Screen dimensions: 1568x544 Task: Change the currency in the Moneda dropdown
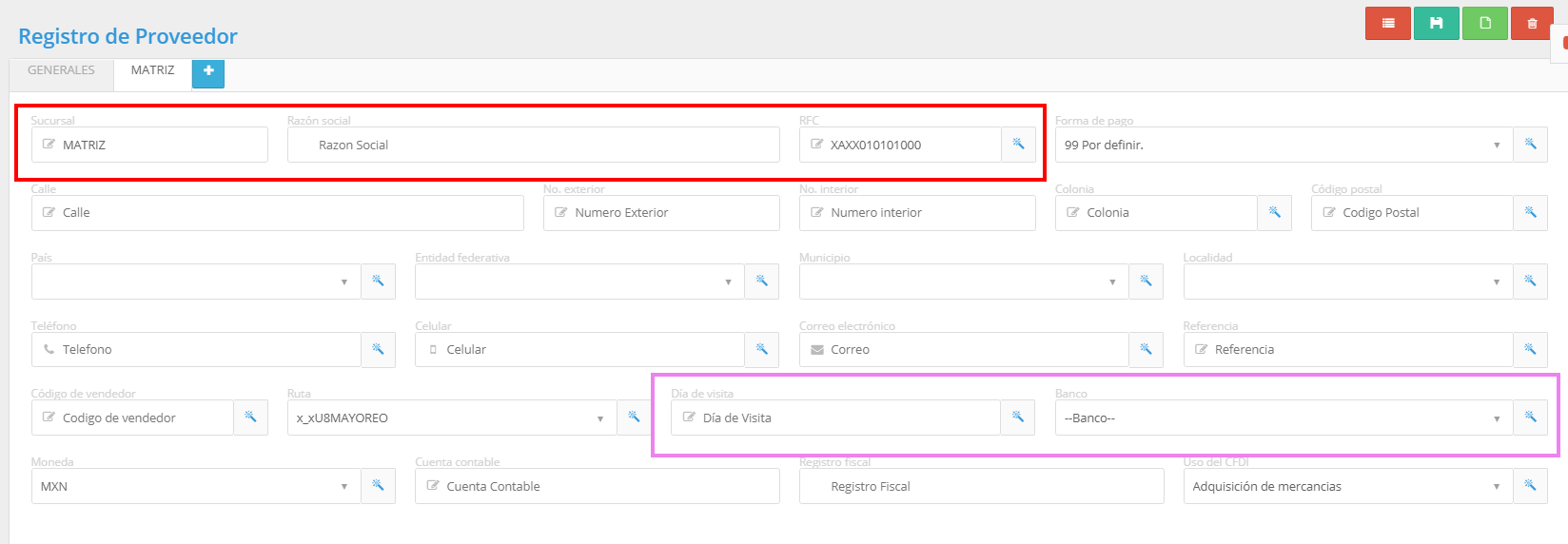(x=196, y=486)
